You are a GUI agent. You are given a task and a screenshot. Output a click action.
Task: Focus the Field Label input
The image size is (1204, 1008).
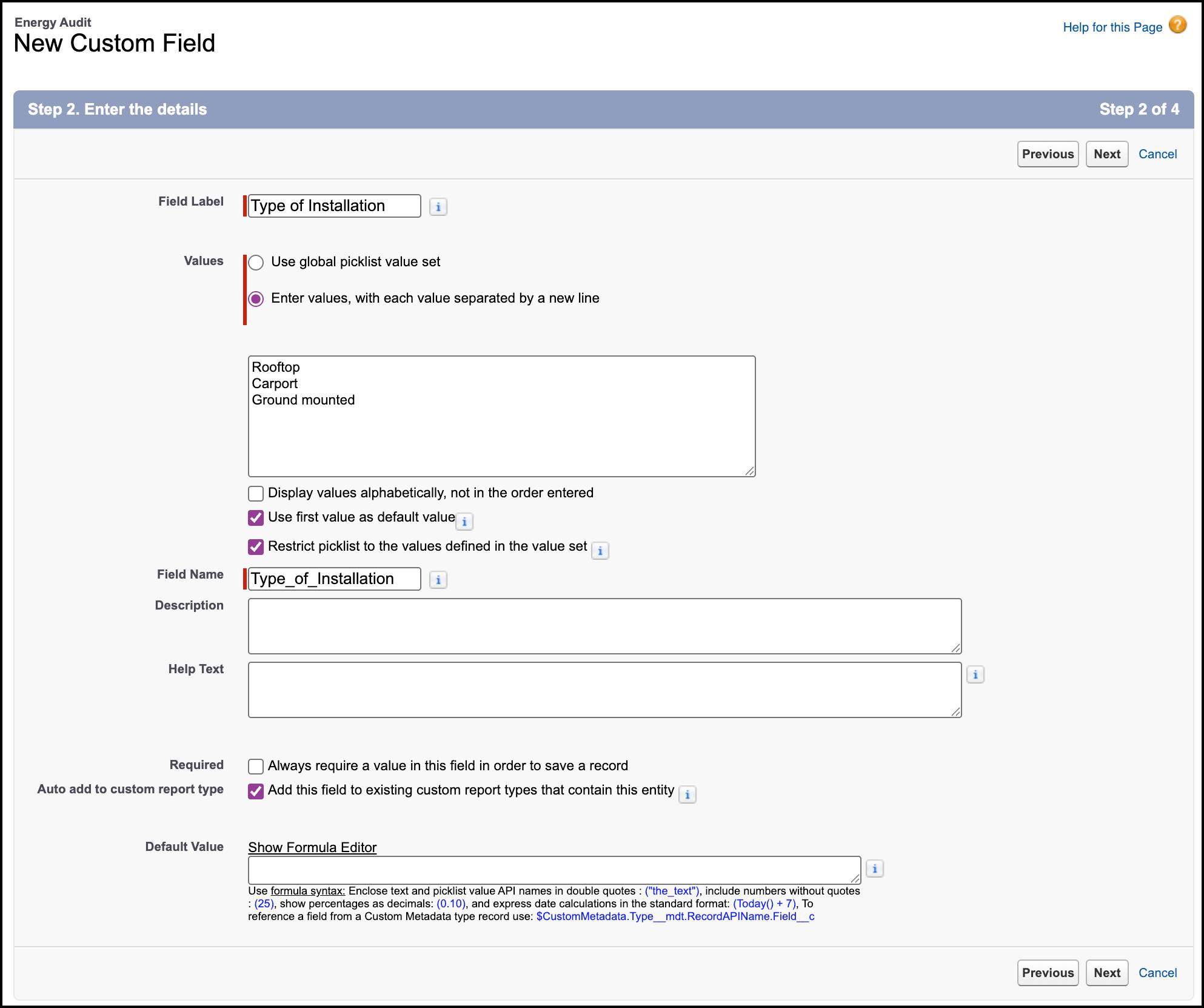coord(334,206)
